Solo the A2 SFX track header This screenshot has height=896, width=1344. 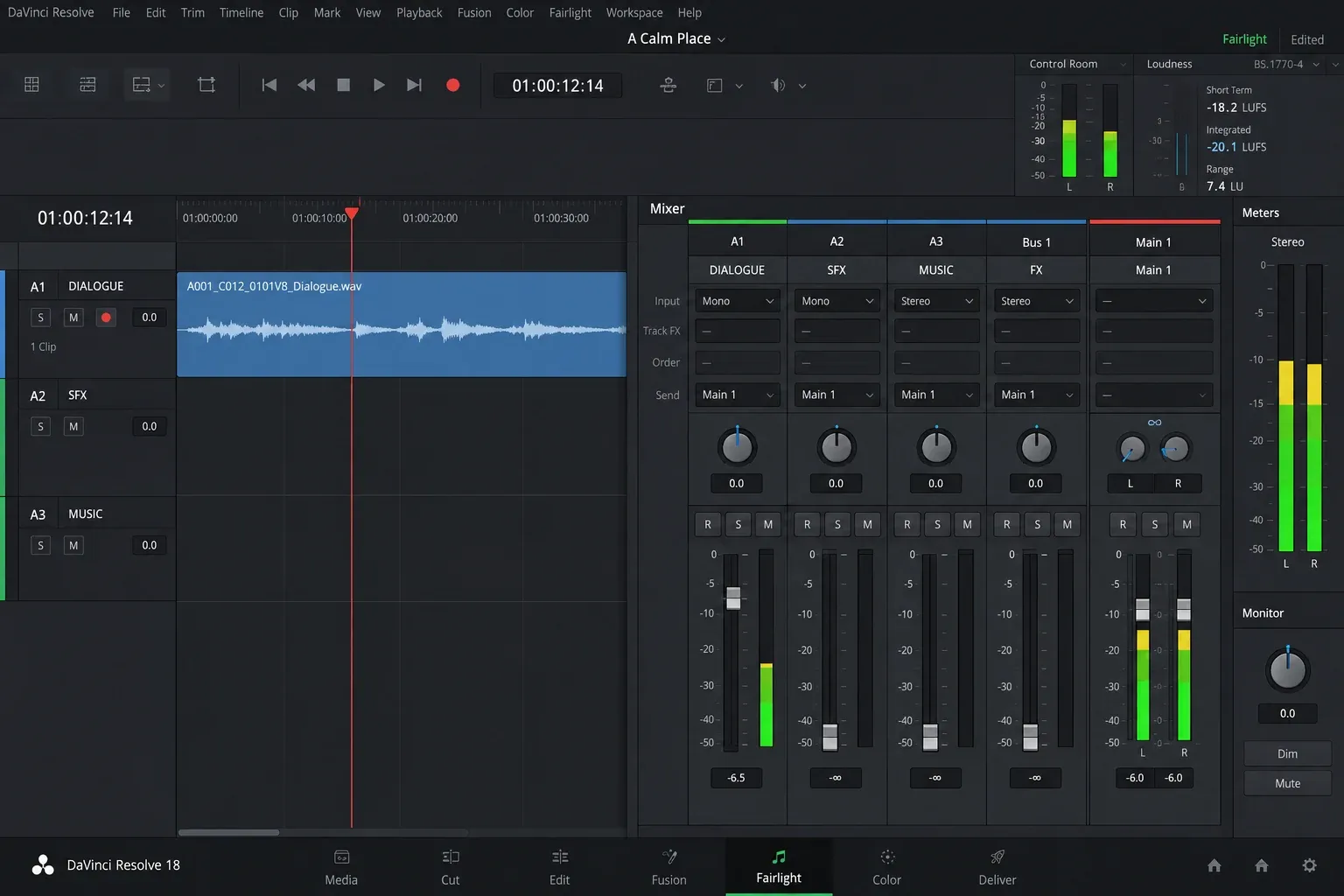[40, 426]
